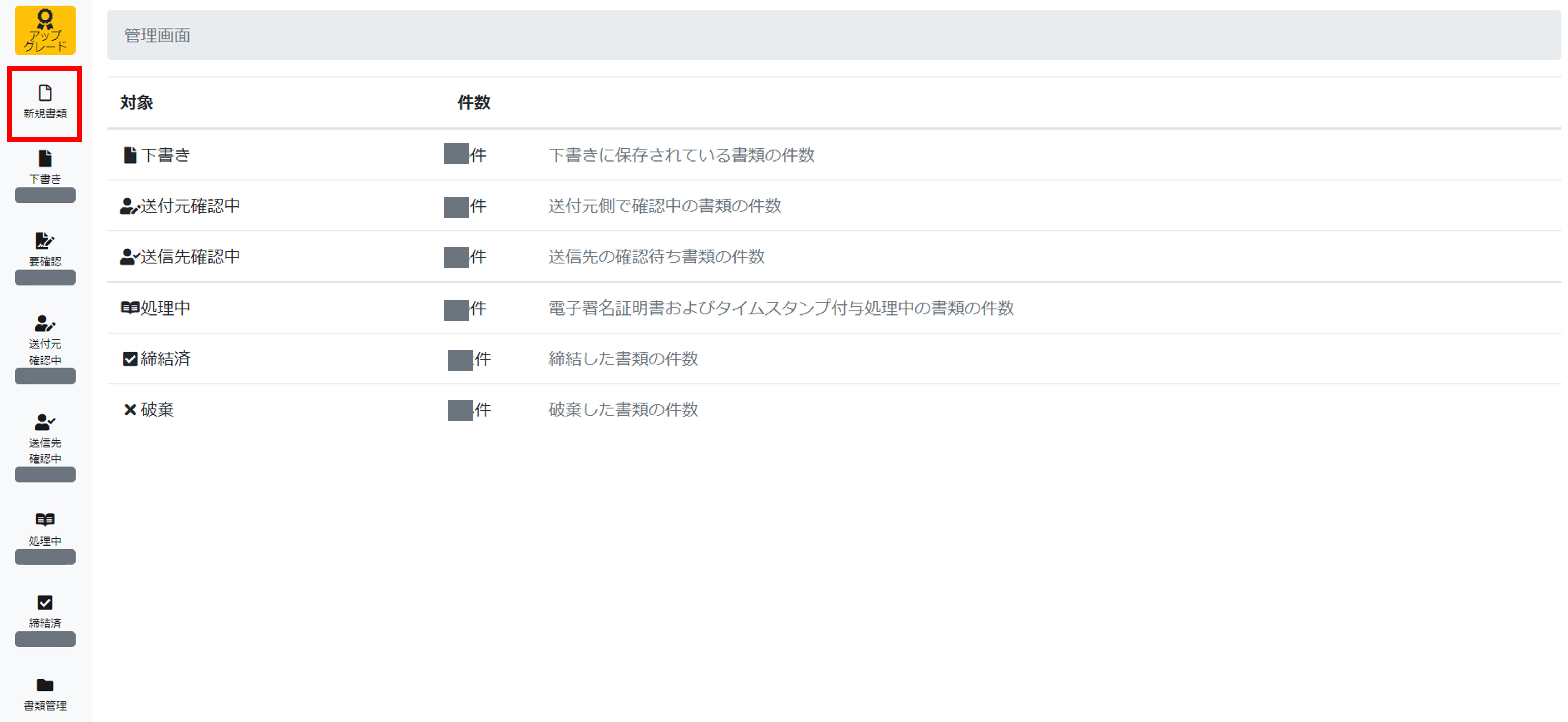Click the count value in the 下書き row
This screenshot has height=722, width=1568.
465,155
